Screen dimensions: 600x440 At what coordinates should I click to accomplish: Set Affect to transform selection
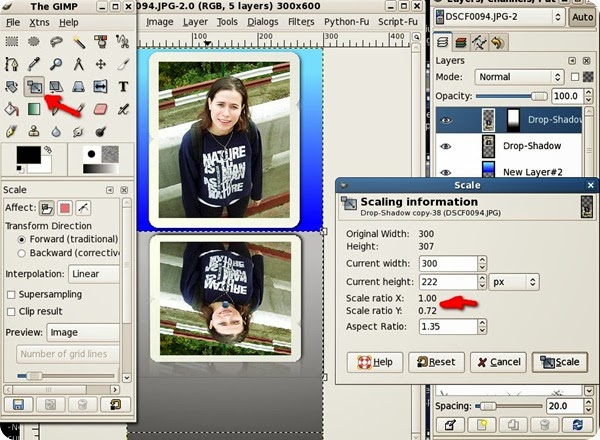click(65, 208)
